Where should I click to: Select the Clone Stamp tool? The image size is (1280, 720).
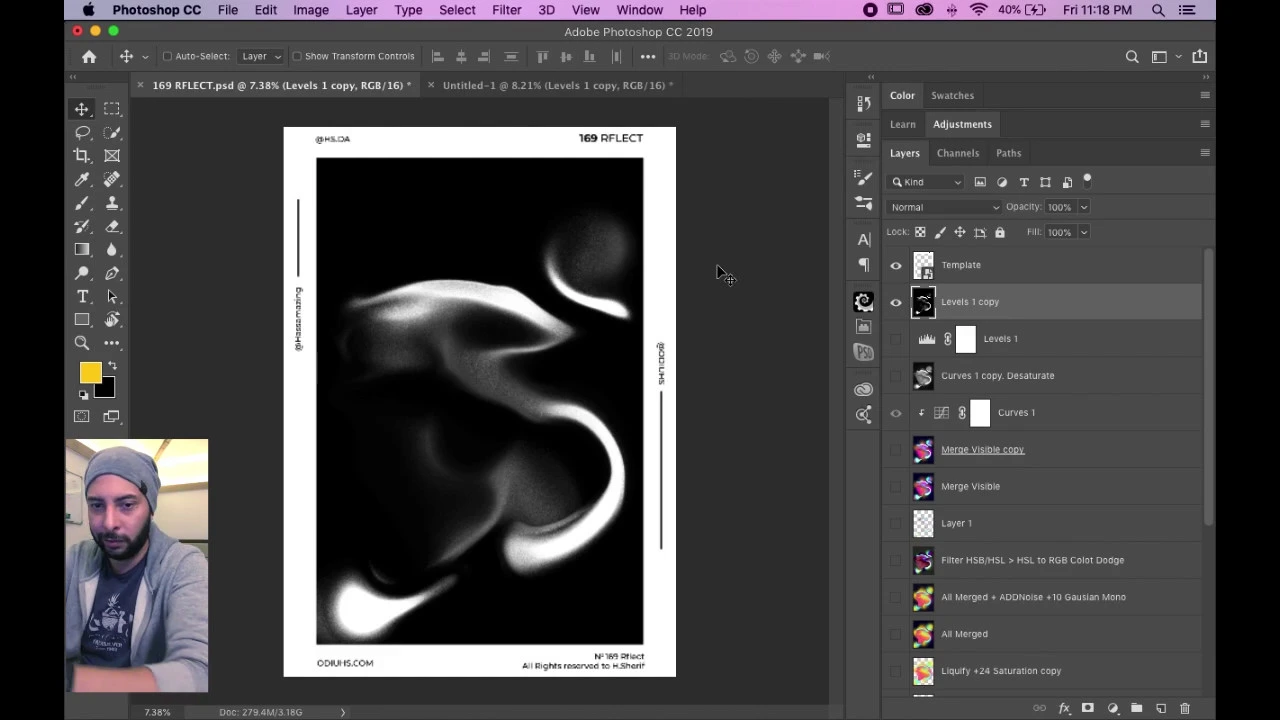112,203
